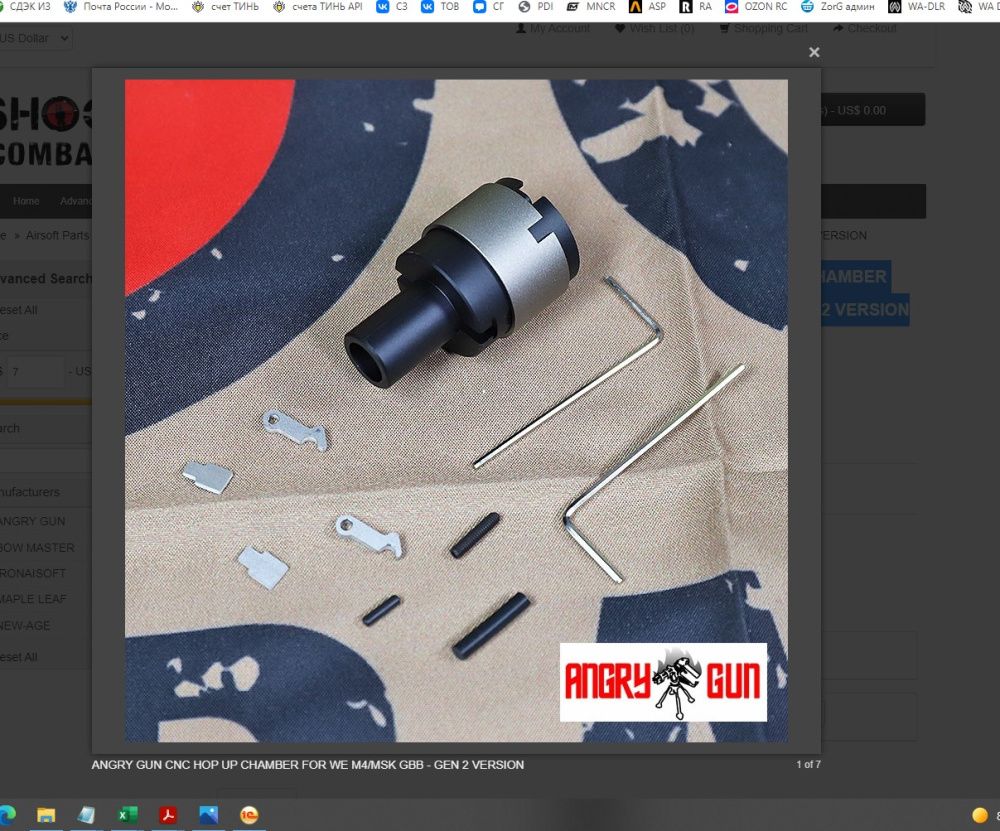
Task: Open File Explorer from the taskbar
Action: (46, 815)
